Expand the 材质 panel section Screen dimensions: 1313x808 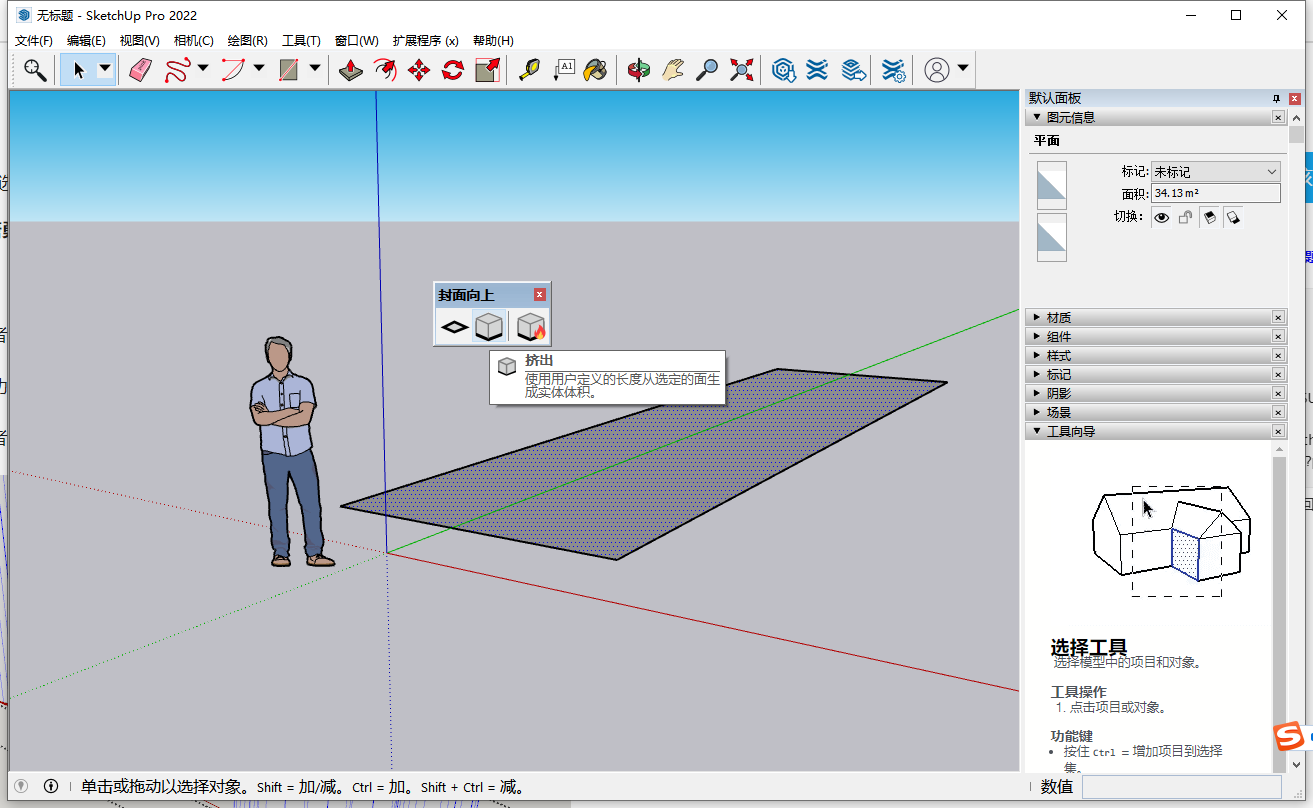tap(1058, 317)
